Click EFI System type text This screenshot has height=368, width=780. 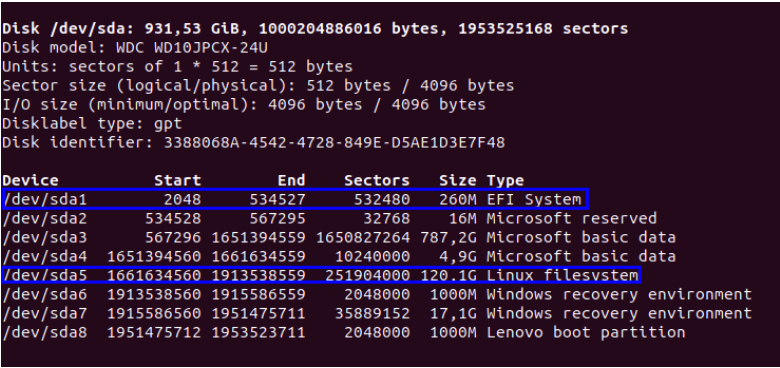534,199
